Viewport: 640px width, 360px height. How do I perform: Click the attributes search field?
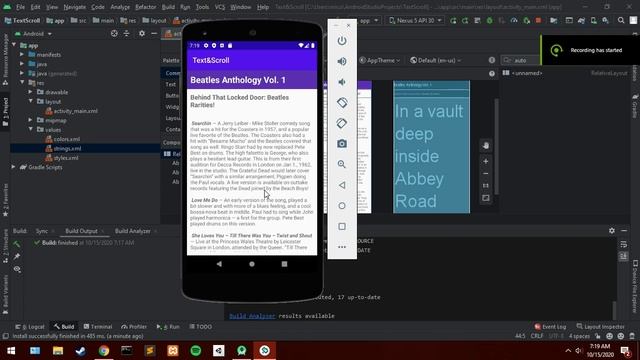click(x=520, y=60)
